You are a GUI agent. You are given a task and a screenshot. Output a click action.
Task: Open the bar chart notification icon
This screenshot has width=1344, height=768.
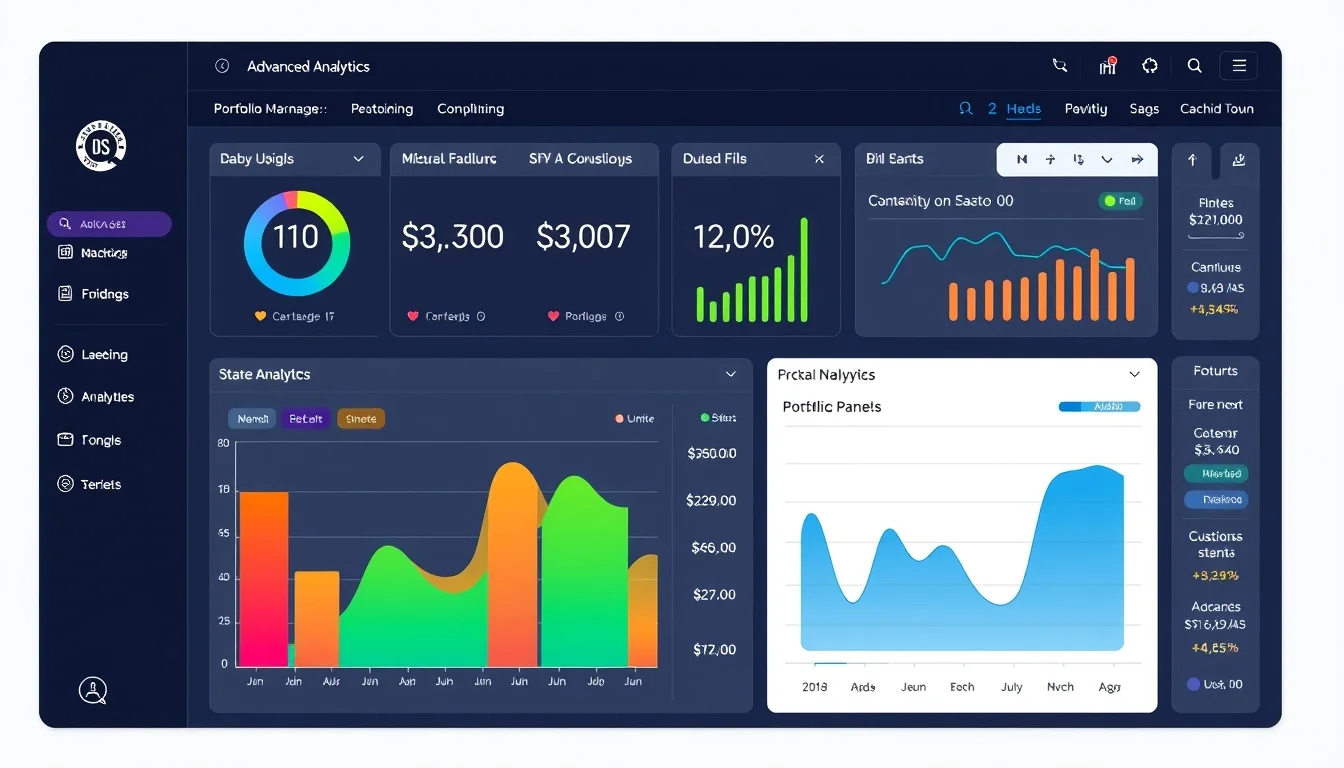click(1107, 66)
